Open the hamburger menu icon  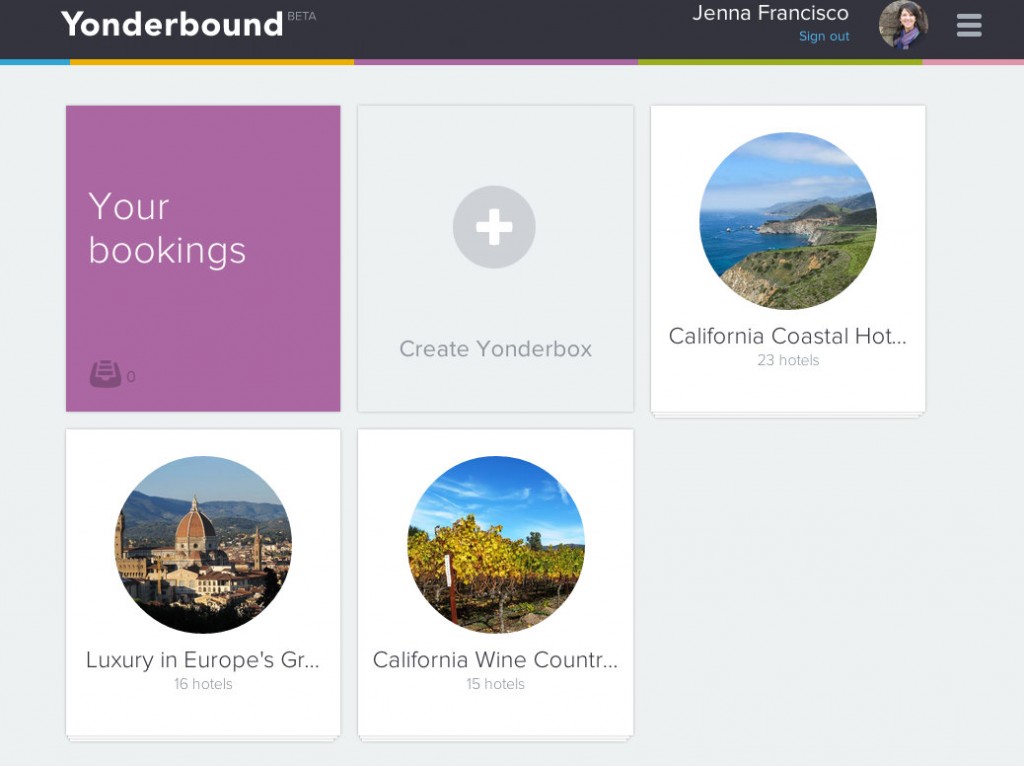969,25
